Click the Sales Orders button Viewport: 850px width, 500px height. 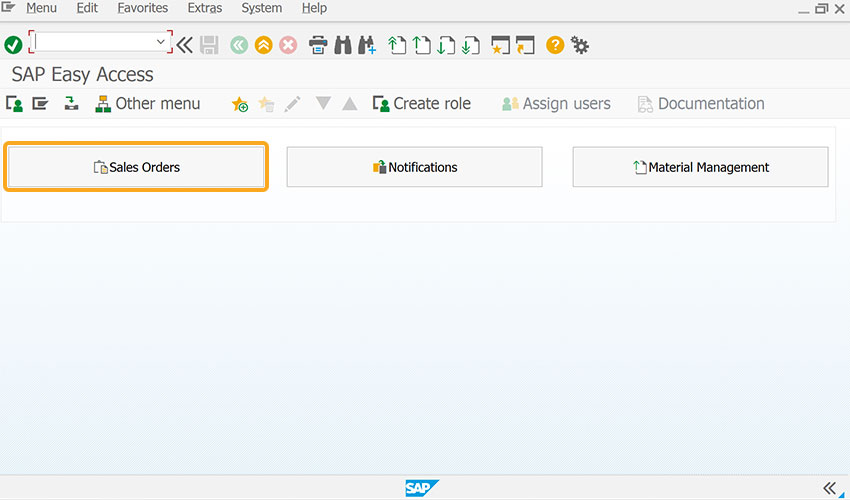click(x=136, y=167)
